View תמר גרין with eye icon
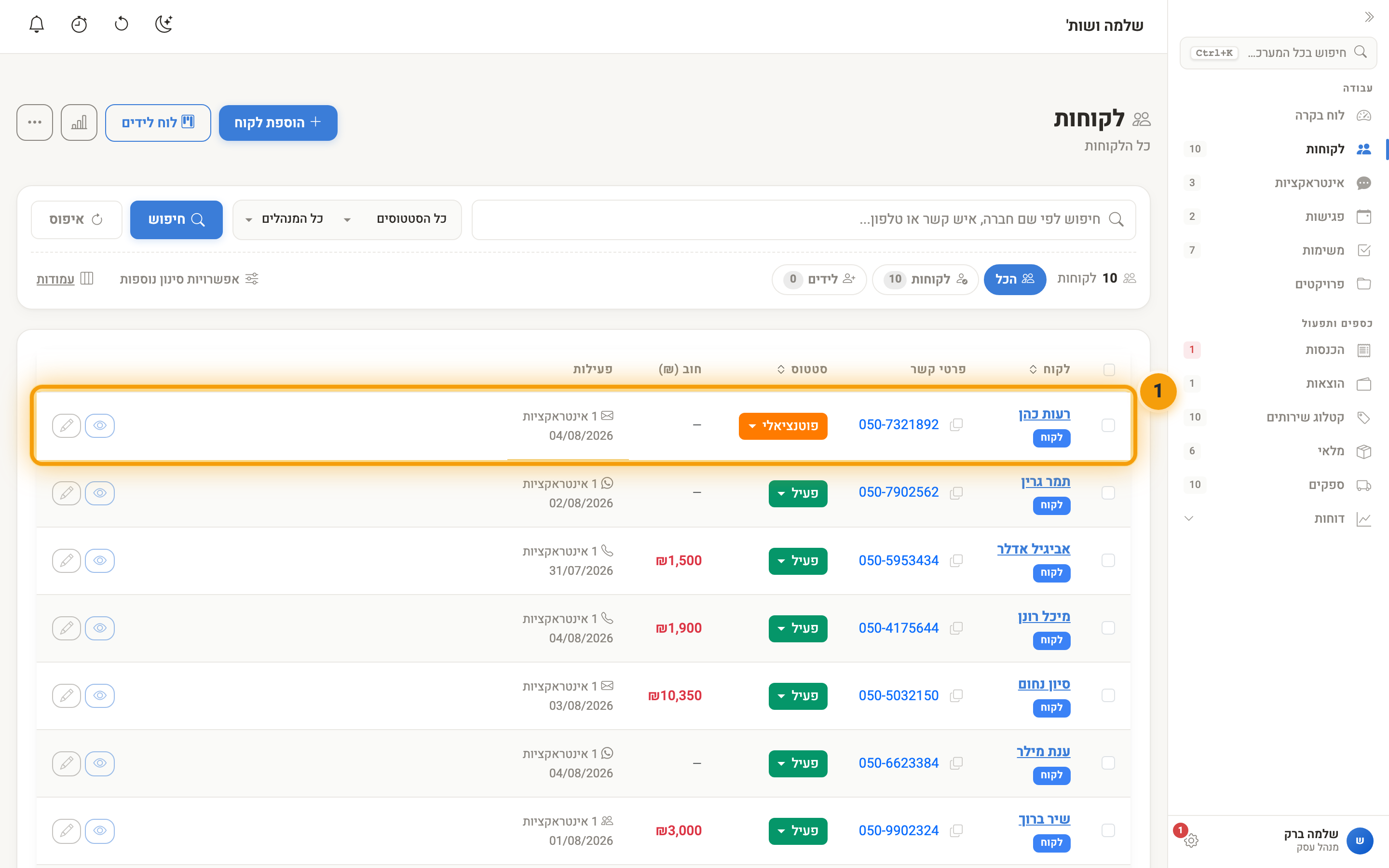This screenshot has height=868, width=1389. 100,493
